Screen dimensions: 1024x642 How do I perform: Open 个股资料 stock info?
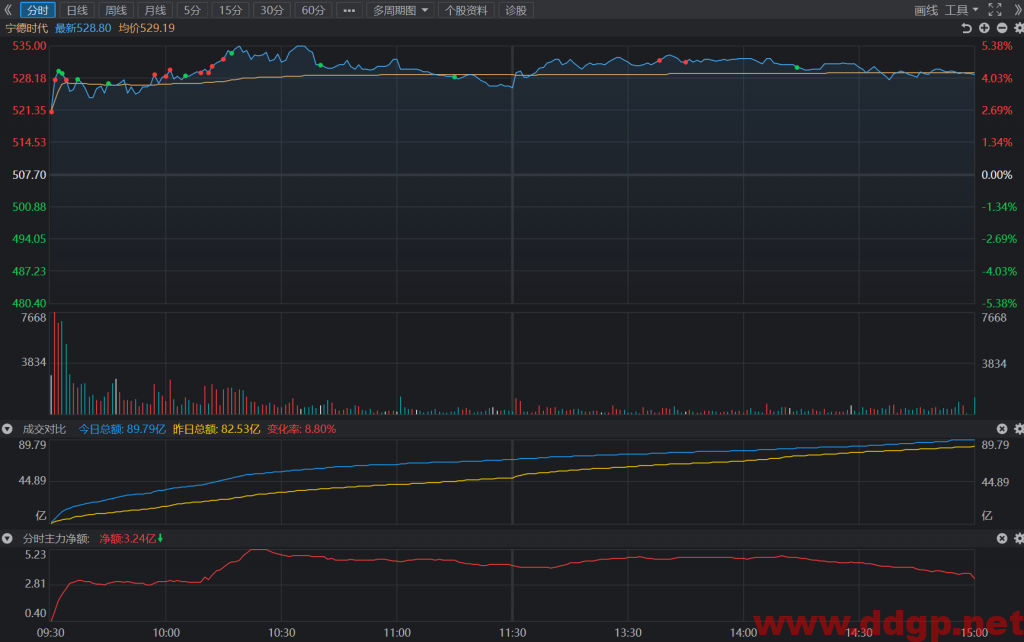466,10
